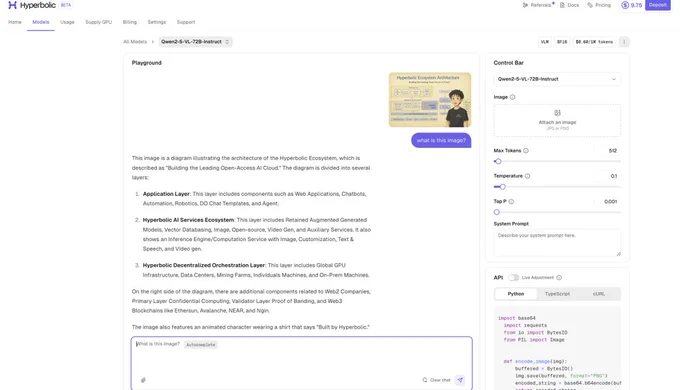Open the Support tab
Image resolution: width=680 pixels, height=390 pixels.
[186, 22]
